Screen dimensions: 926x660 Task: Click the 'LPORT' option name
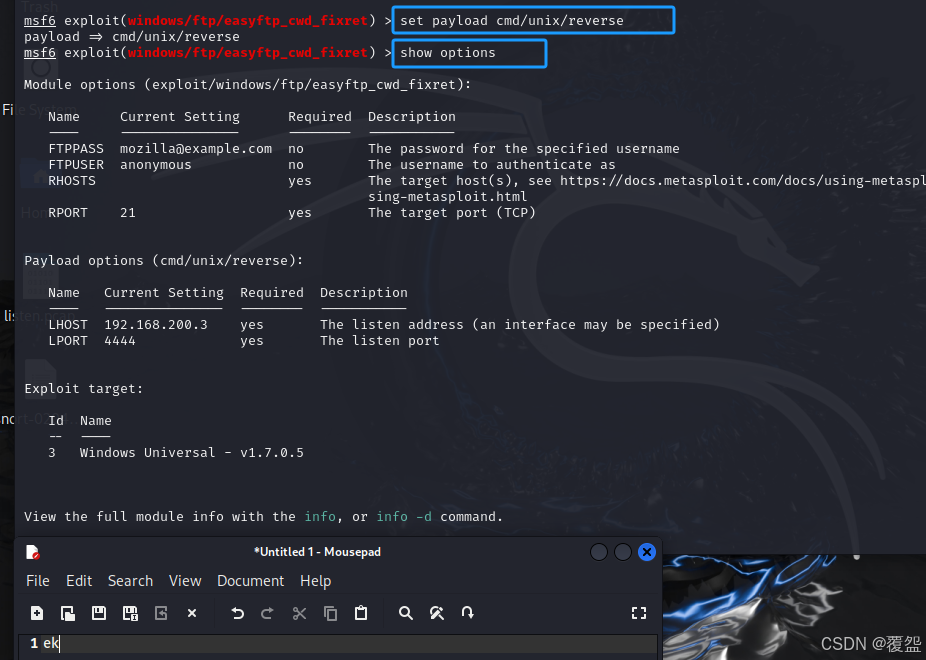(x=68, y=341)
